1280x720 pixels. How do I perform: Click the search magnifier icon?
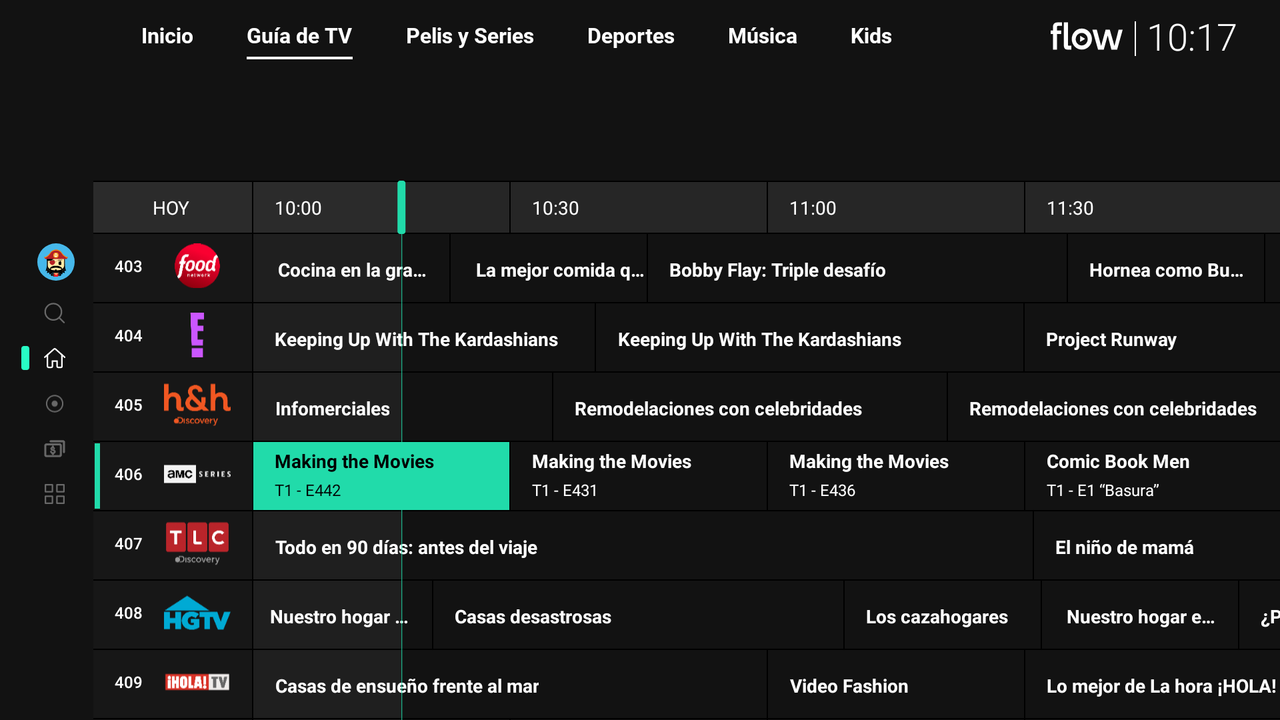coord(55,314)
